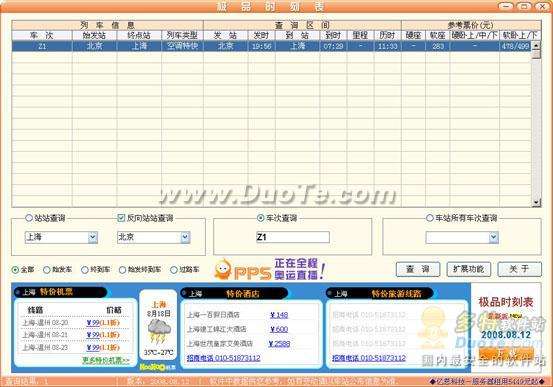
Task: Click the 车次 column header
Action: tap(42, 35)
